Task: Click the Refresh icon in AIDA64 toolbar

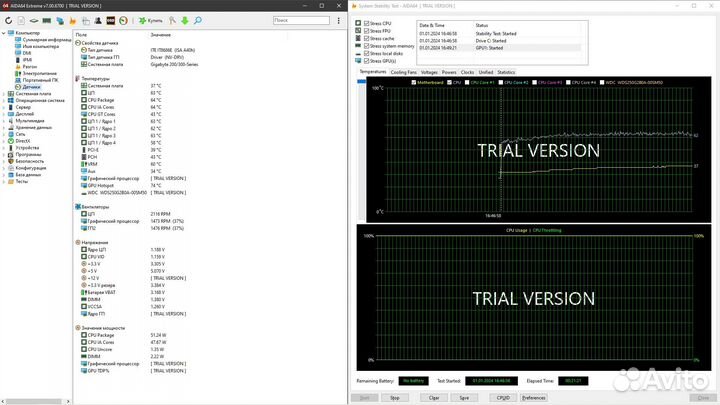Action: 8,21
